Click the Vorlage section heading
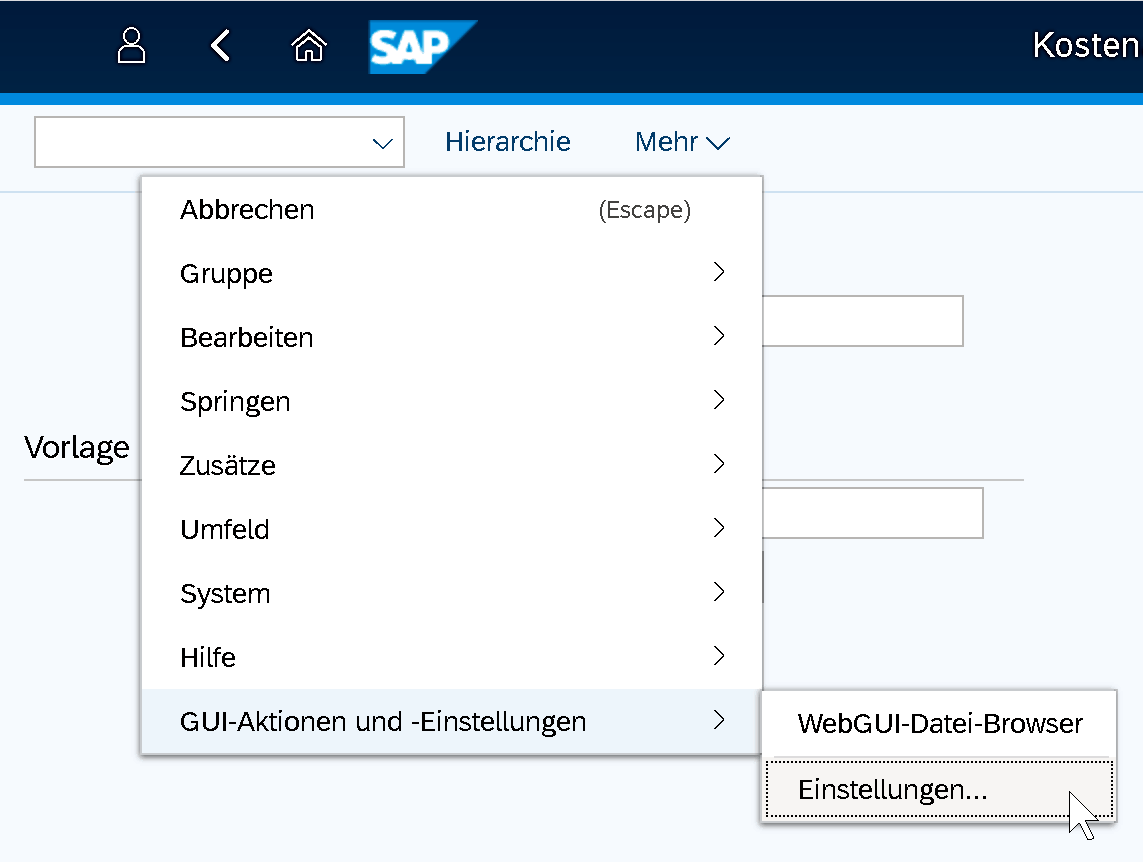 pyautogui.click(x=77, y=447)
